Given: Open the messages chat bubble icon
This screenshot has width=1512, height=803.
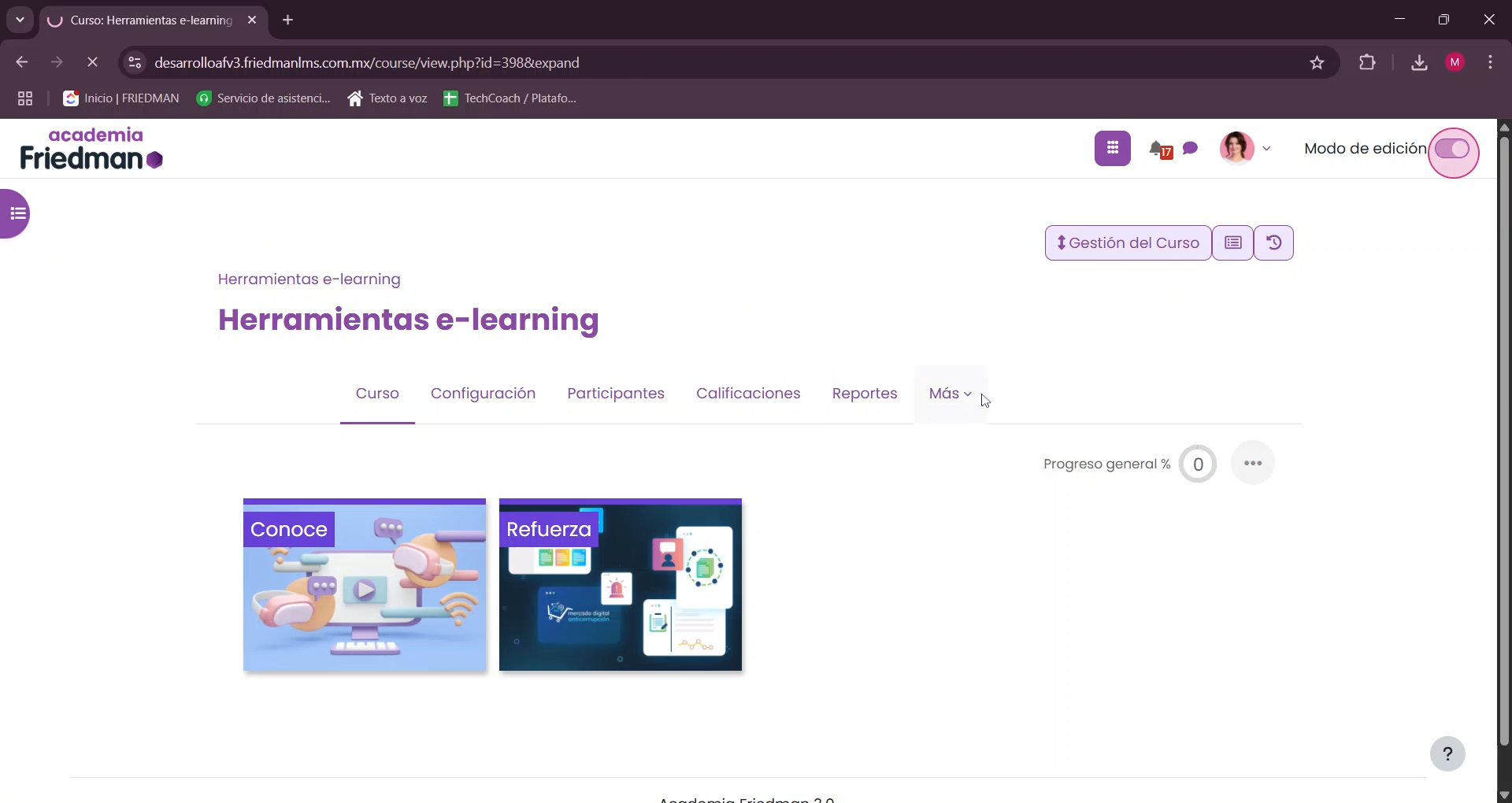Looking at the screenshot, I should [1191, 148].
